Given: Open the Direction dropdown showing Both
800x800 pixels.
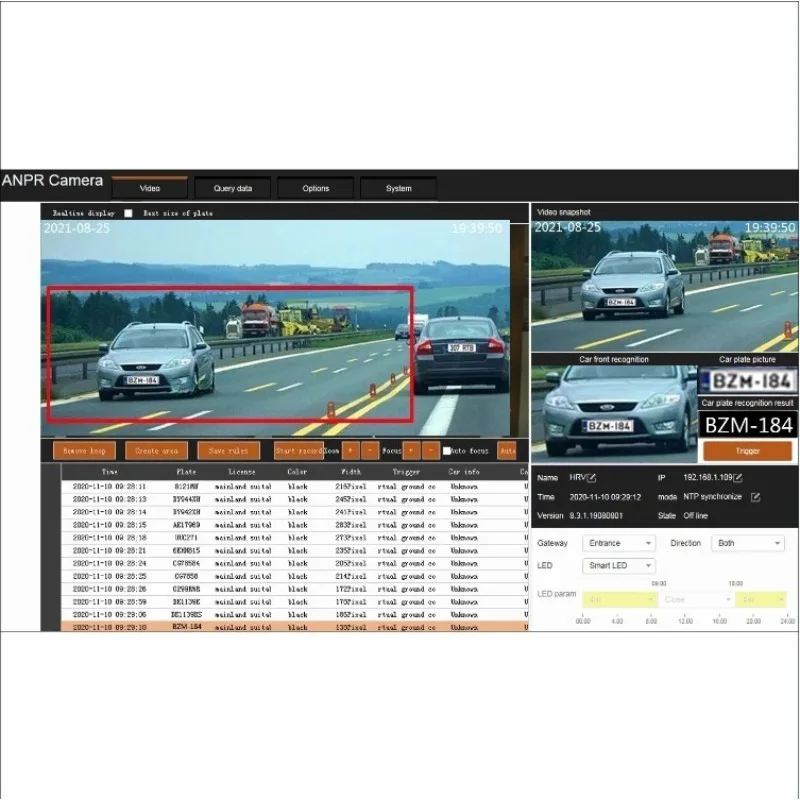Looking at the screenshot, I should [x=747, y=543].
